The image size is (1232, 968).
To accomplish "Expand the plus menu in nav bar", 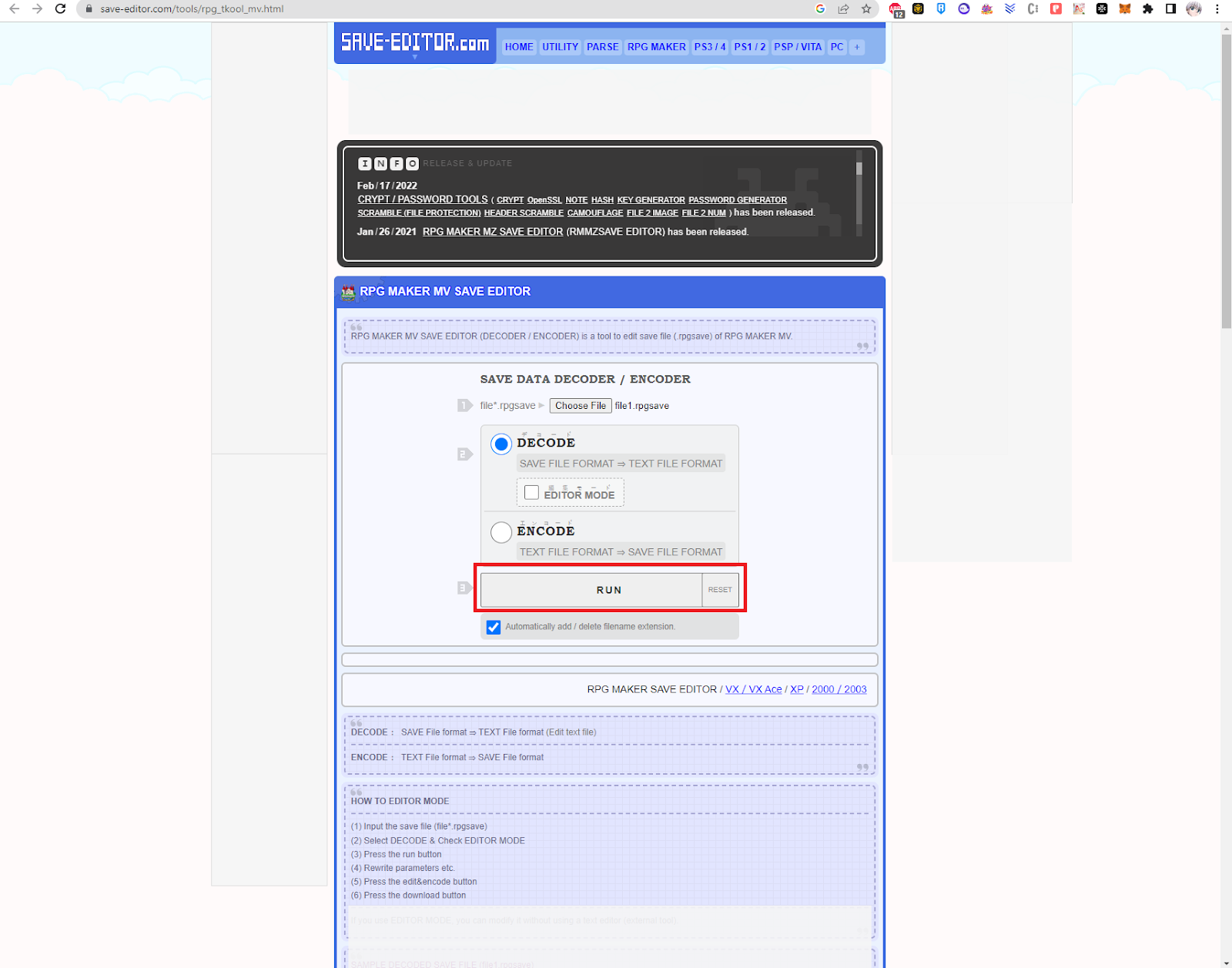I will pos(857,47).
